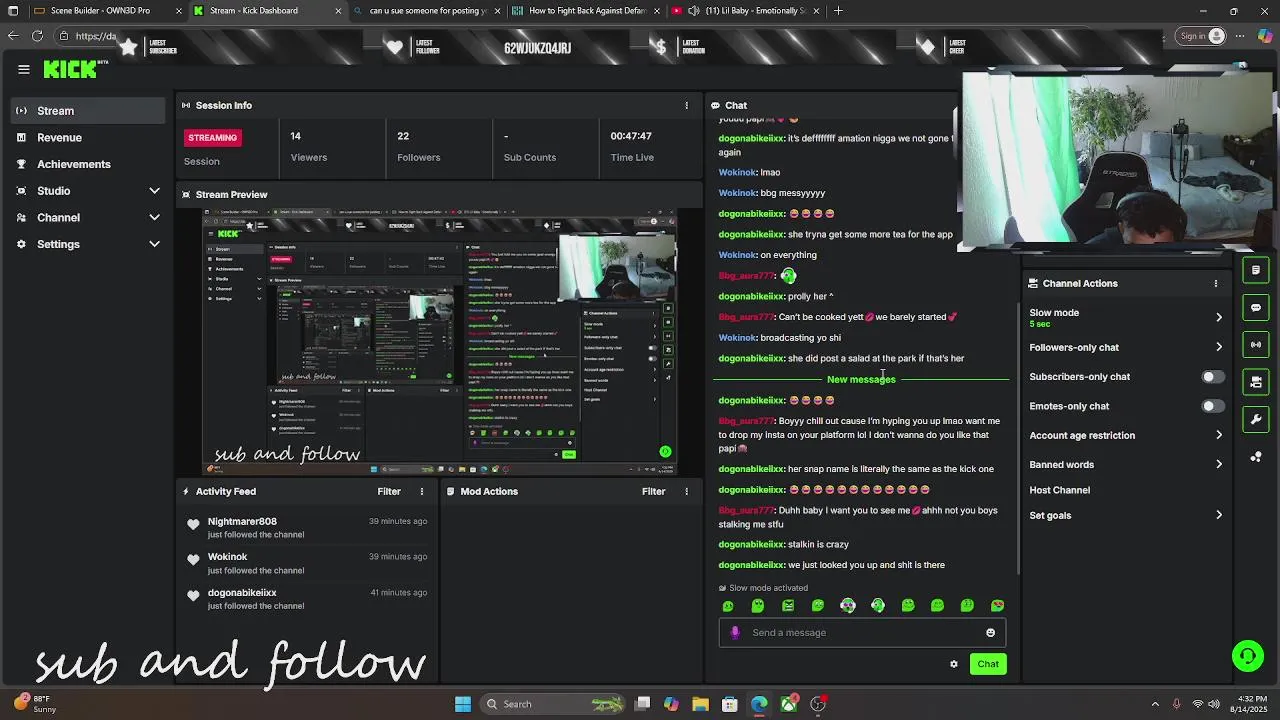Open chat settings gear icon
1280x720 pixels.
953,664
